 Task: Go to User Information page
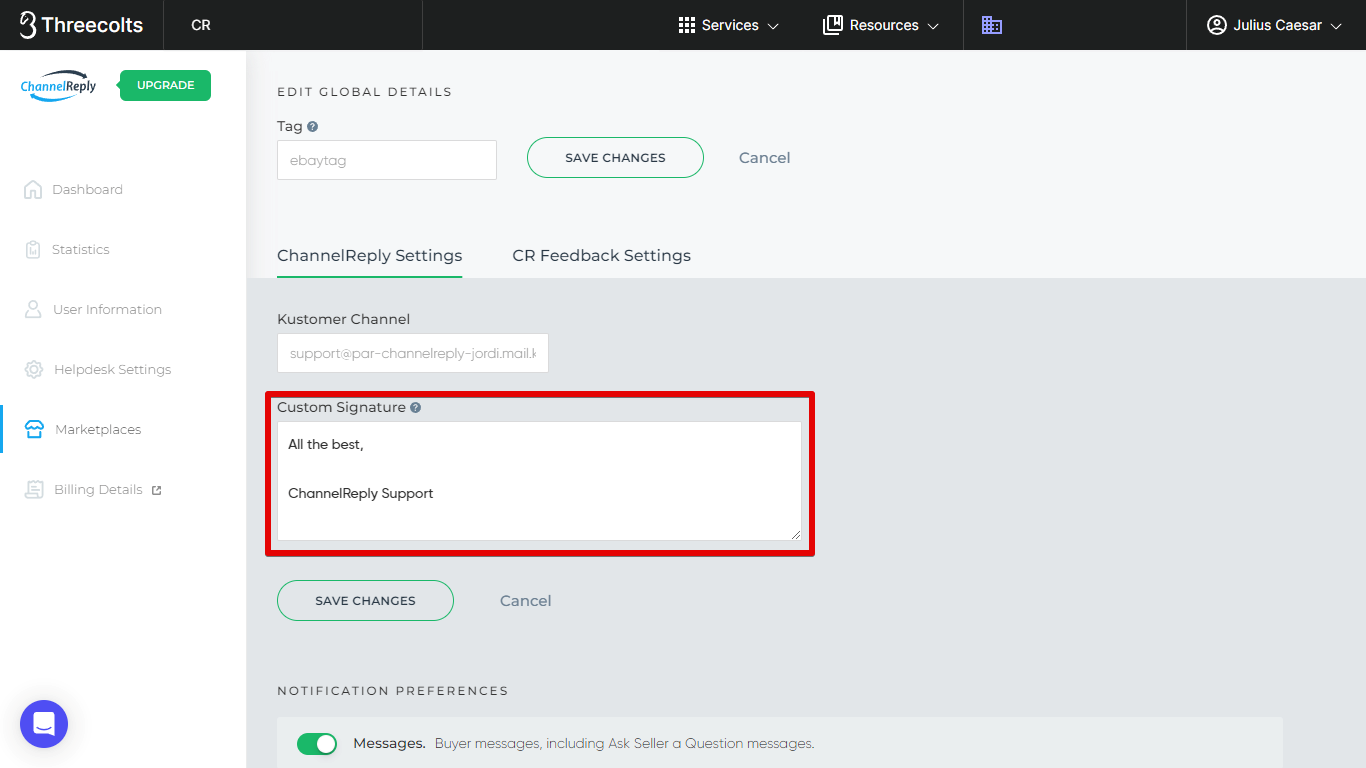pyautogui.click(x=107, y=309)
